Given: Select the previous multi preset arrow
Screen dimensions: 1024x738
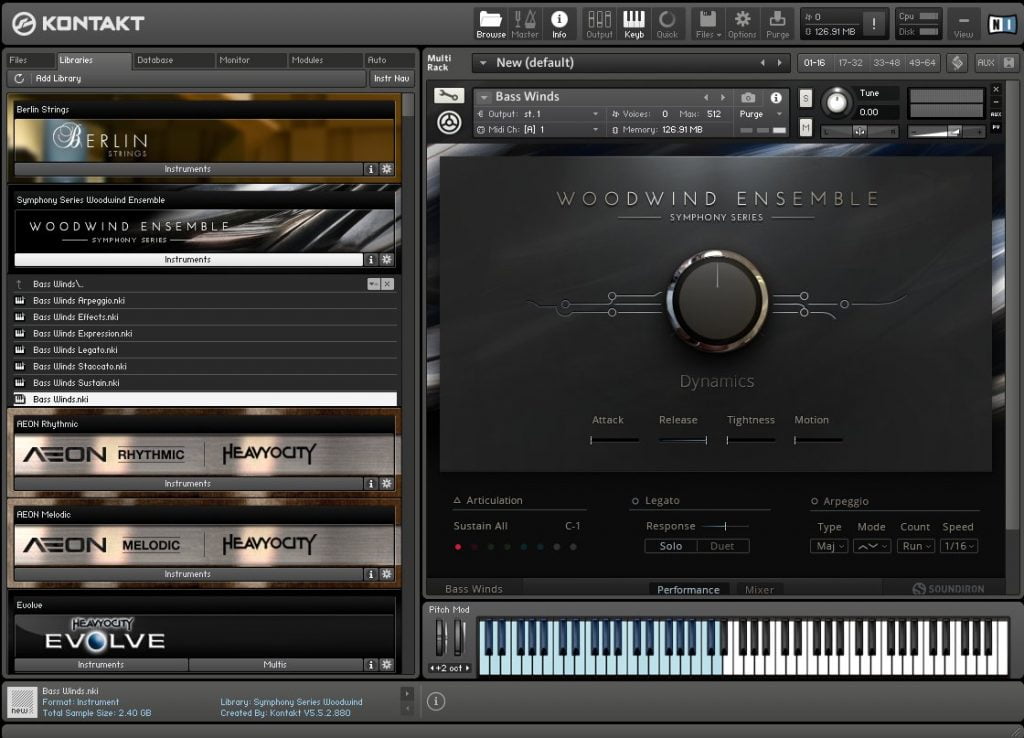Looking at the screenshot, I should (x=763, y=63).
